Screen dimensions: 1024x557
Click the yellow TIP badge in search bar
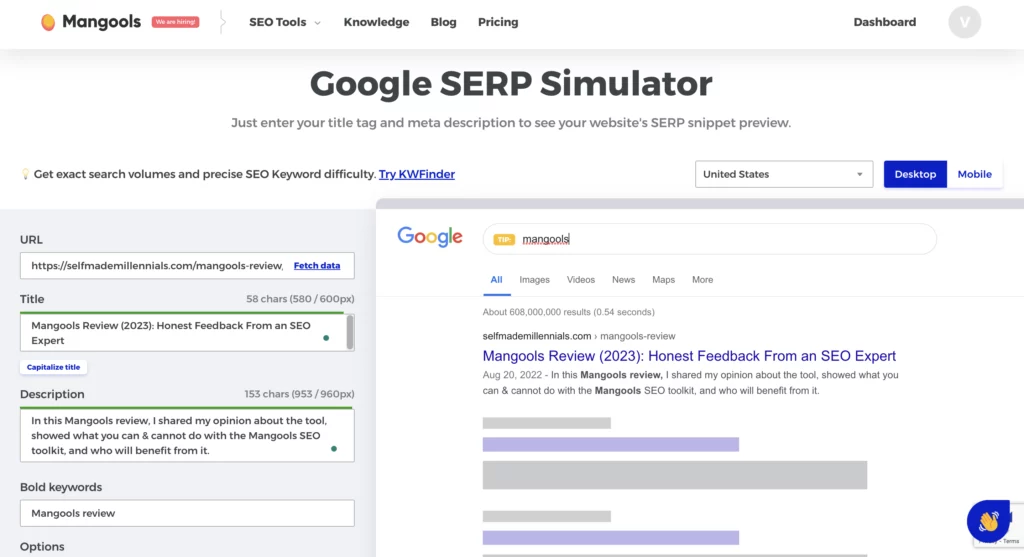coord(504,240)
